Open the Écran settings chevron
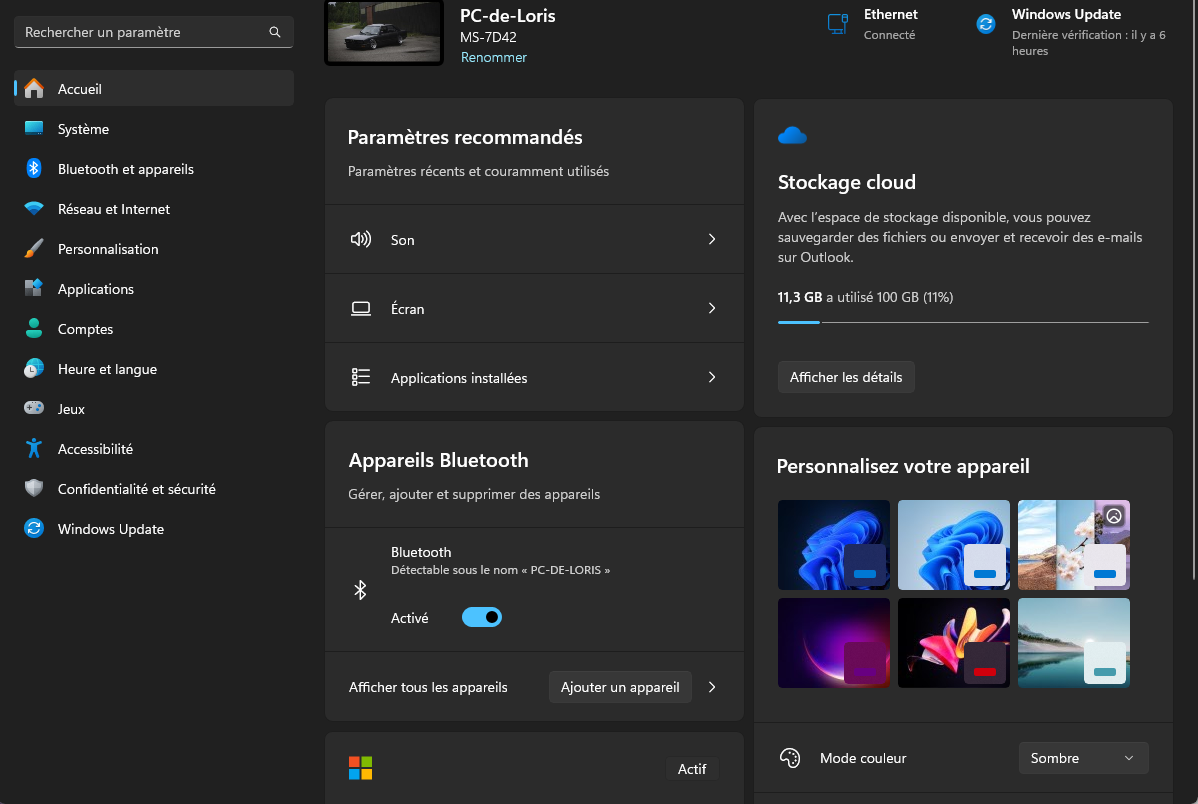1198x804 pixels. [711, 308]
